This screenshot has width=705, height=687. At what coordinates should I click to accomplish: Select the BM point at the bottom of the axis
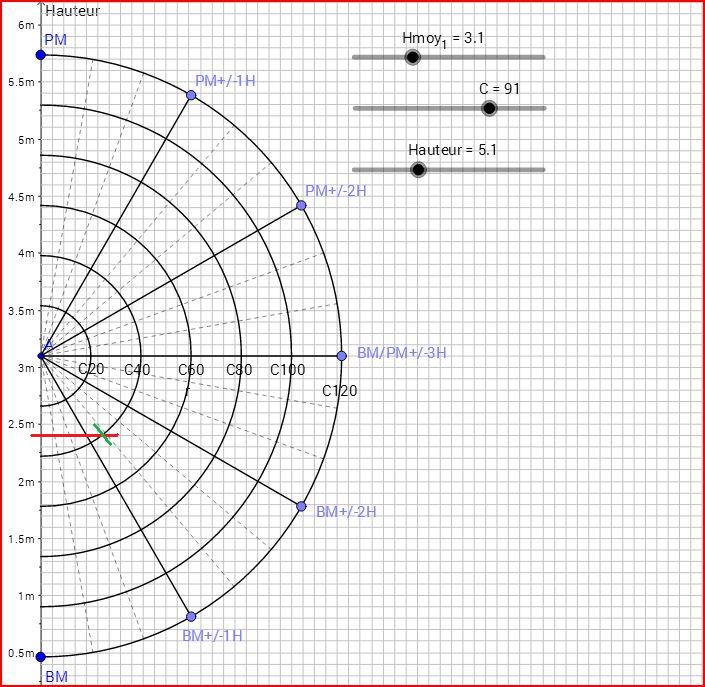pyautogui.click(x=41, y=657)
